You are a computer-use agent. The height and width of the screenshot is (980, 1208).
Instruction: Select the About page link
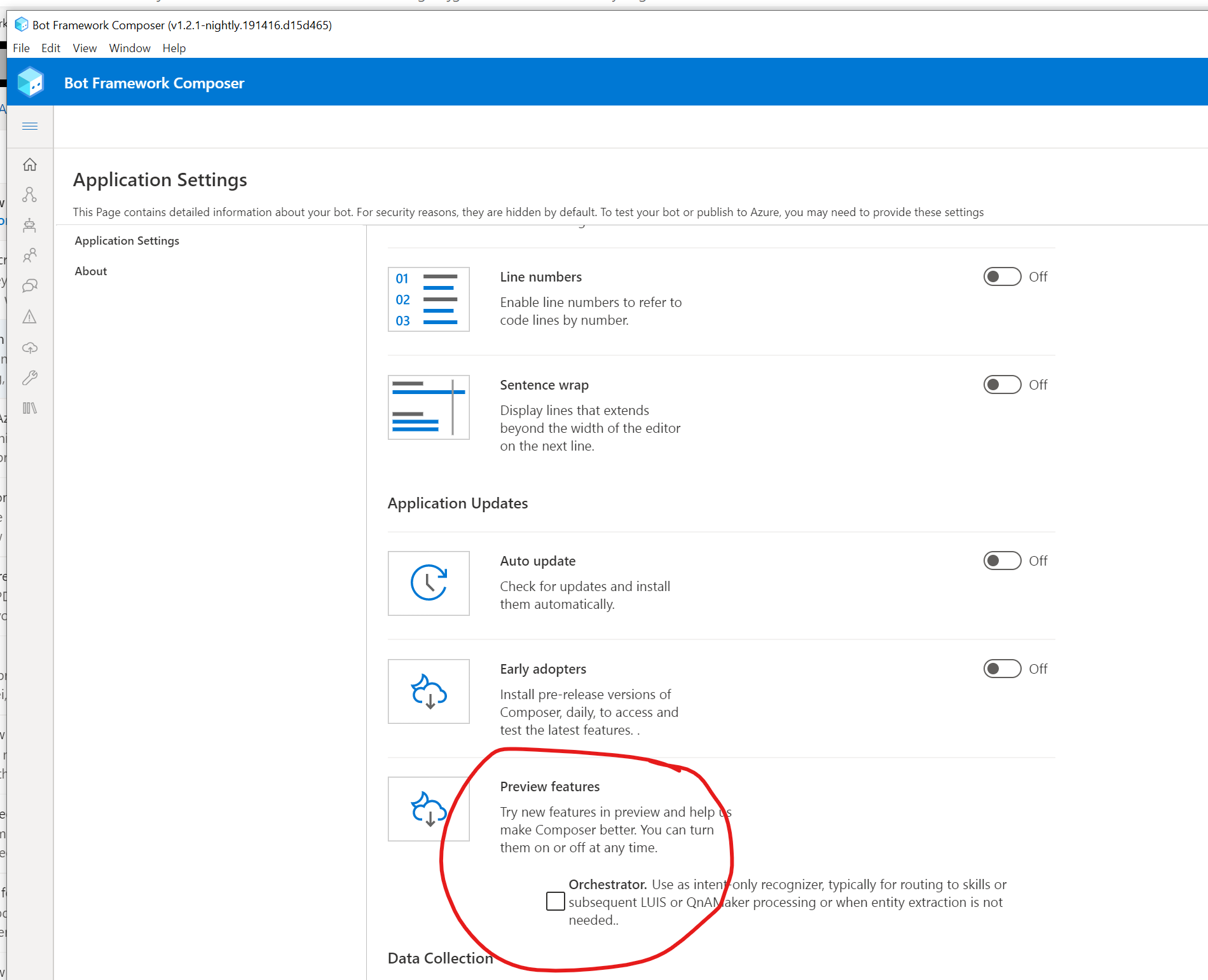coord(91,271)
